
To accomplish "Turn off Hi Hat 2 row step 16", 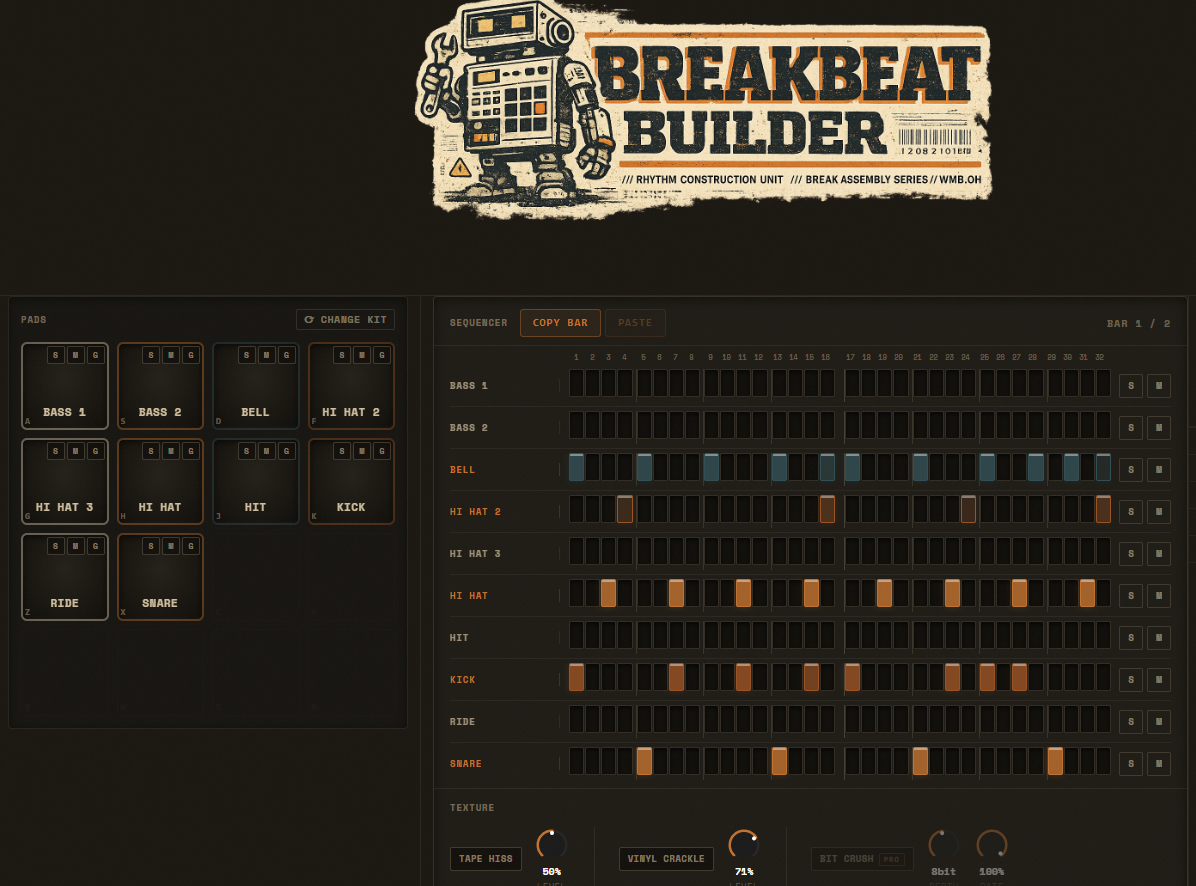I will [827, 509].
